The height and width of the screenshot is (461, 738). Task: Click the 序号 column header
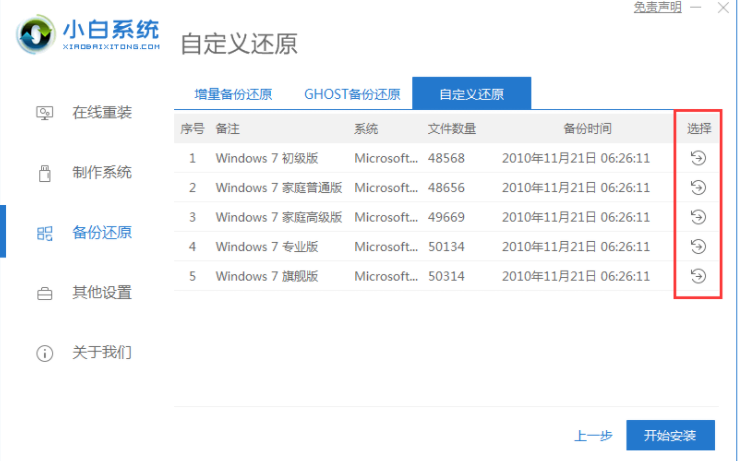pos(192,129)
